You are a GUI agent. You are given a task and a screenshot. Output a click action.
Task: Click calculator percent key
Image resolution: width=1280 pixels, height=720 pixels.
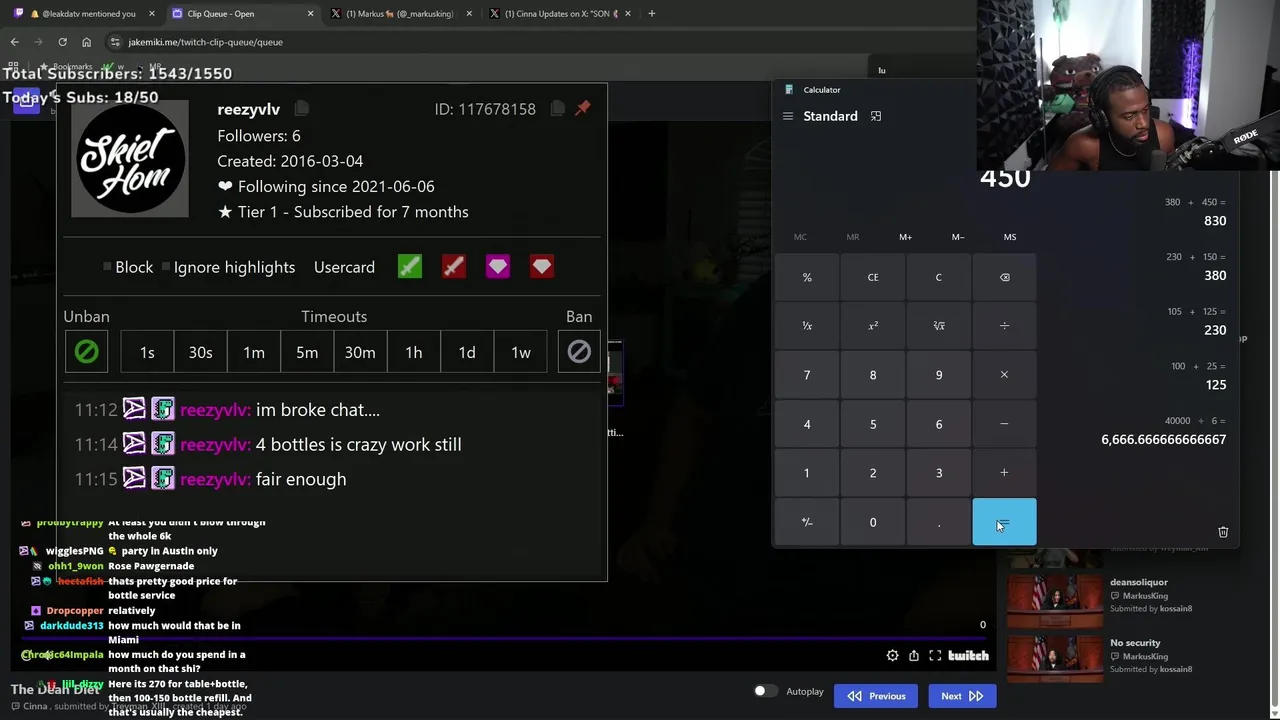point(807,277)
